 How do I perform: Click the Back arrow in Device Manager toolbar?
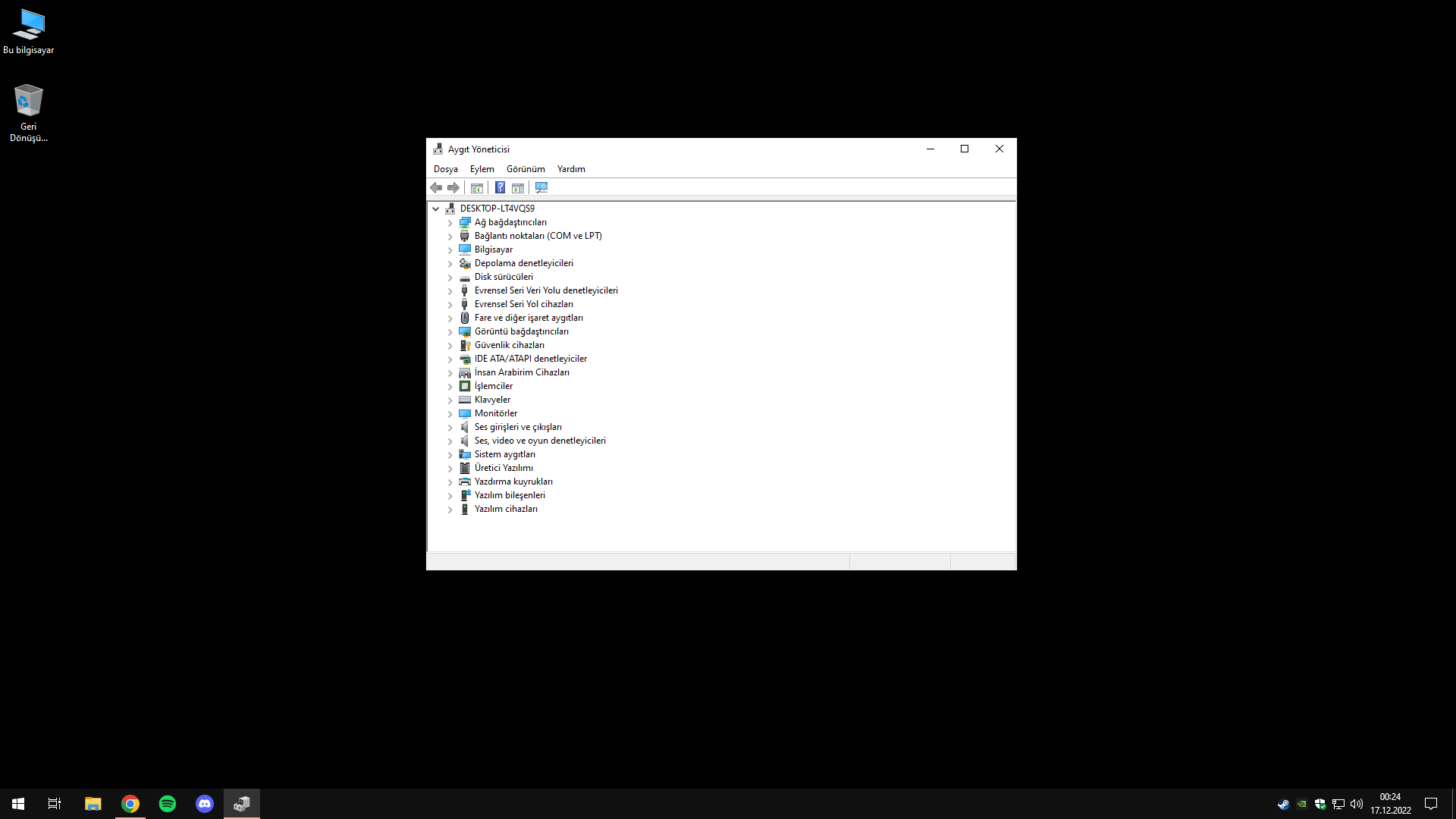436,187
